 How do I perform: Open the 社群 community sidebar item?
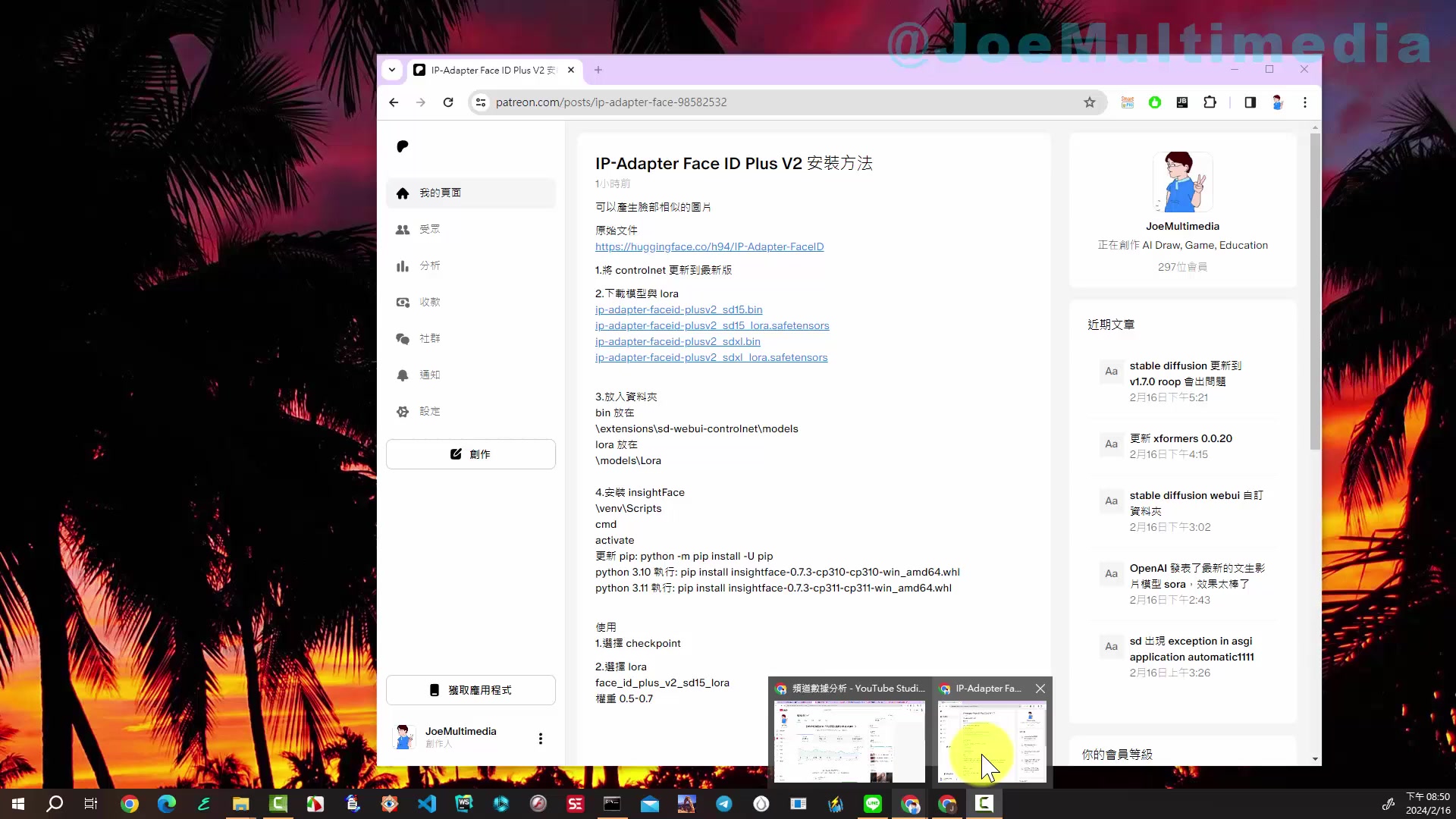(428, 338)
